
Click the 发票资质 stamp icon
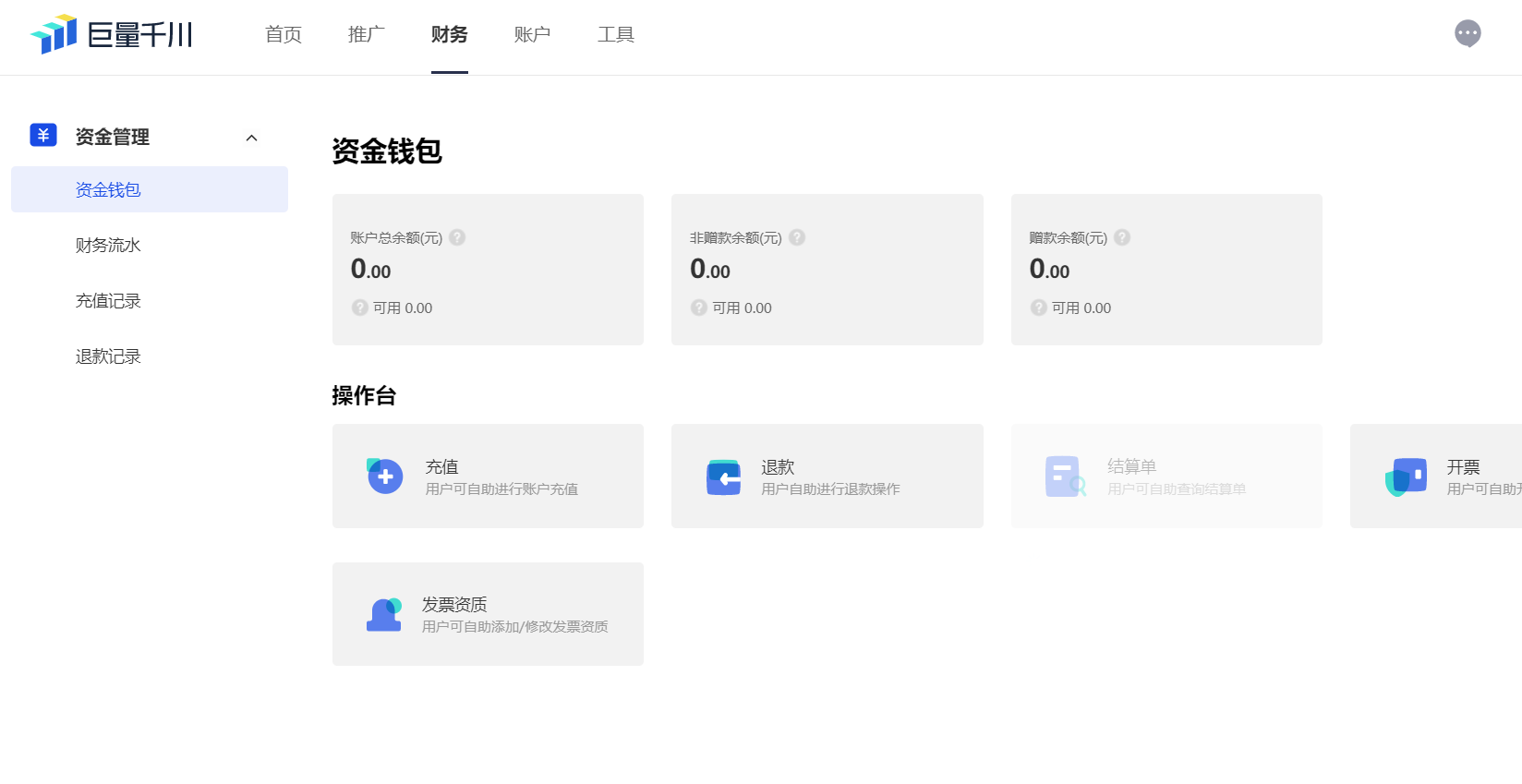pos(384,614)
